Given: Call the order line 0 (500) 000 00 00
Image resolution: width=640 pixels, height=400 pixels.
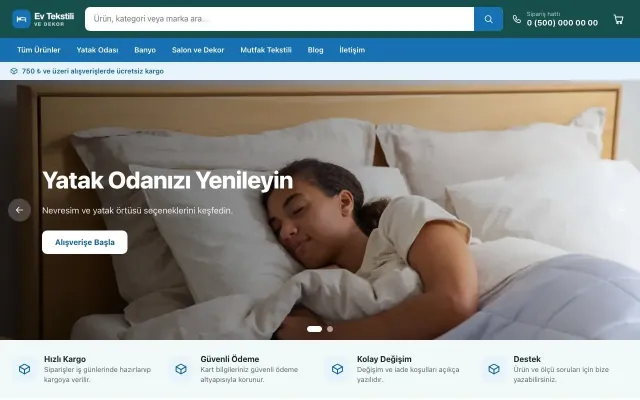Looking at the screenshot, I should tap(562, 23).
